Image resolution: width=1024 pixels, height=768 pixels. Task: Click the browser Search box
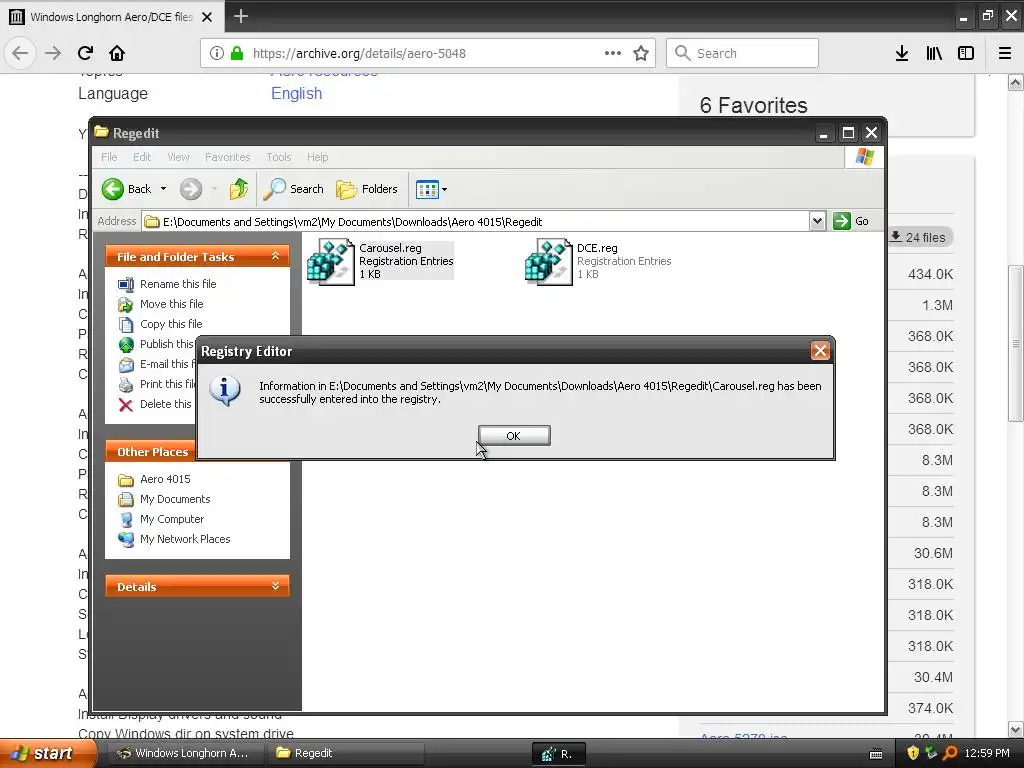(743, 53)
